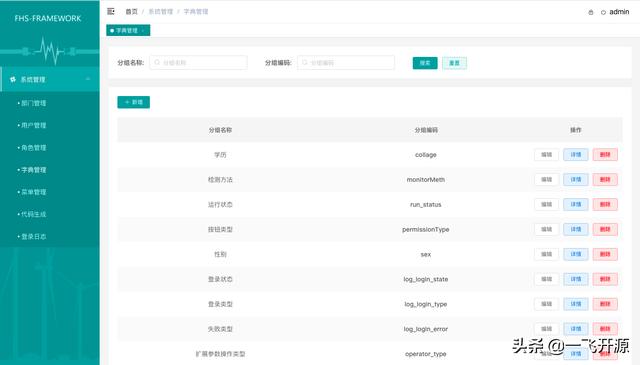640x365 pixels.
Task: Delete the log_login_state row
Action: [605, 279]
